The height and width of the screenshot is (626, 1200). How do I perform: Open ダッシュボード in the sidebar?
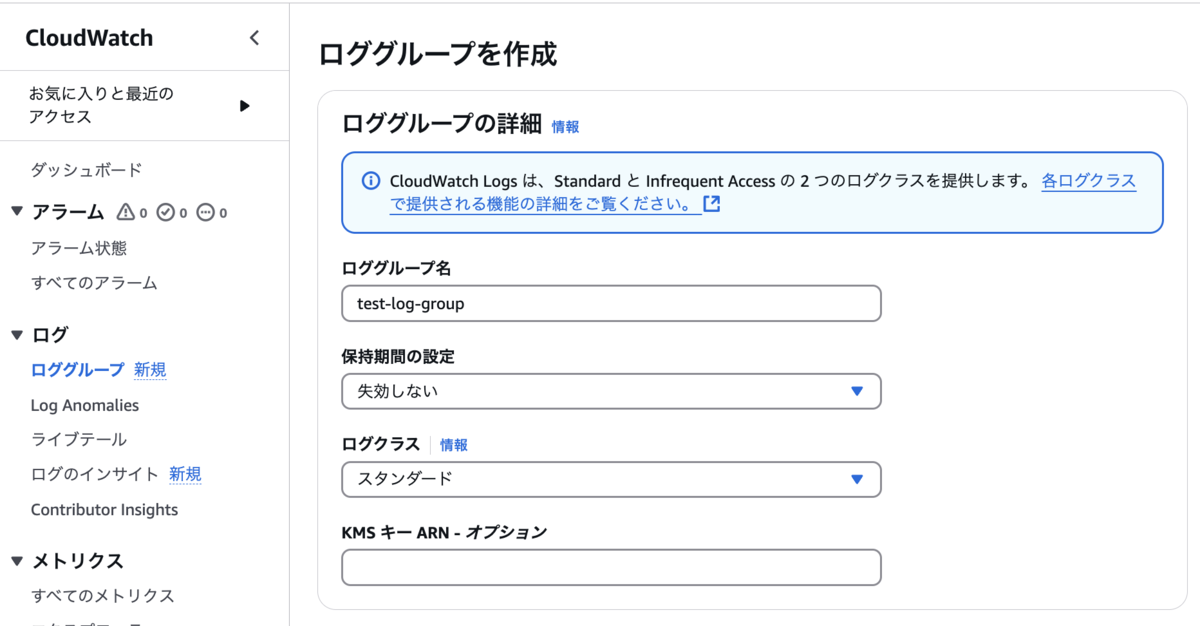tap(86, 170)
